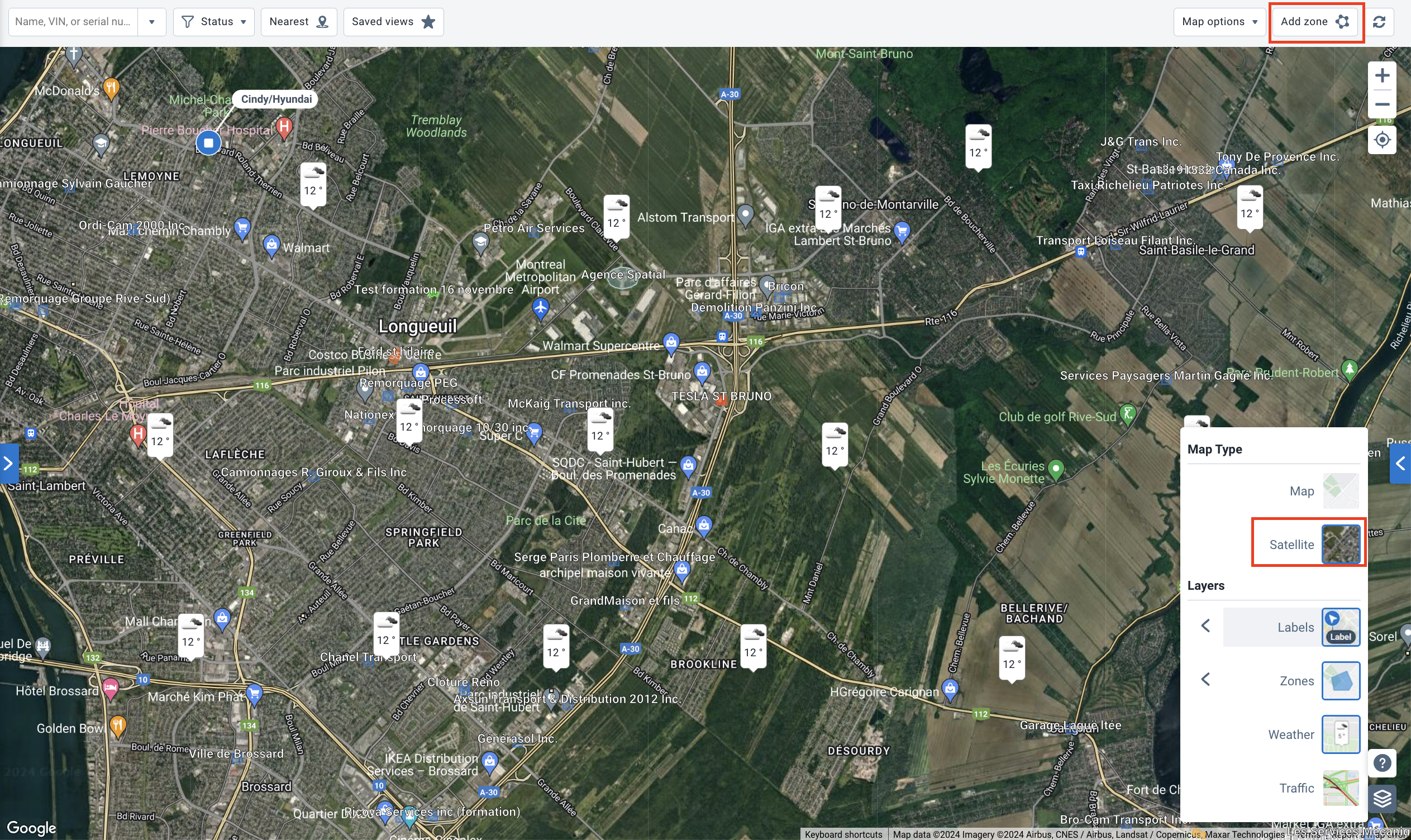Screen dimensions: 1411x840
Task: Click the IGA extra Marchés Lambert cart marker
Action: [902, 232]
